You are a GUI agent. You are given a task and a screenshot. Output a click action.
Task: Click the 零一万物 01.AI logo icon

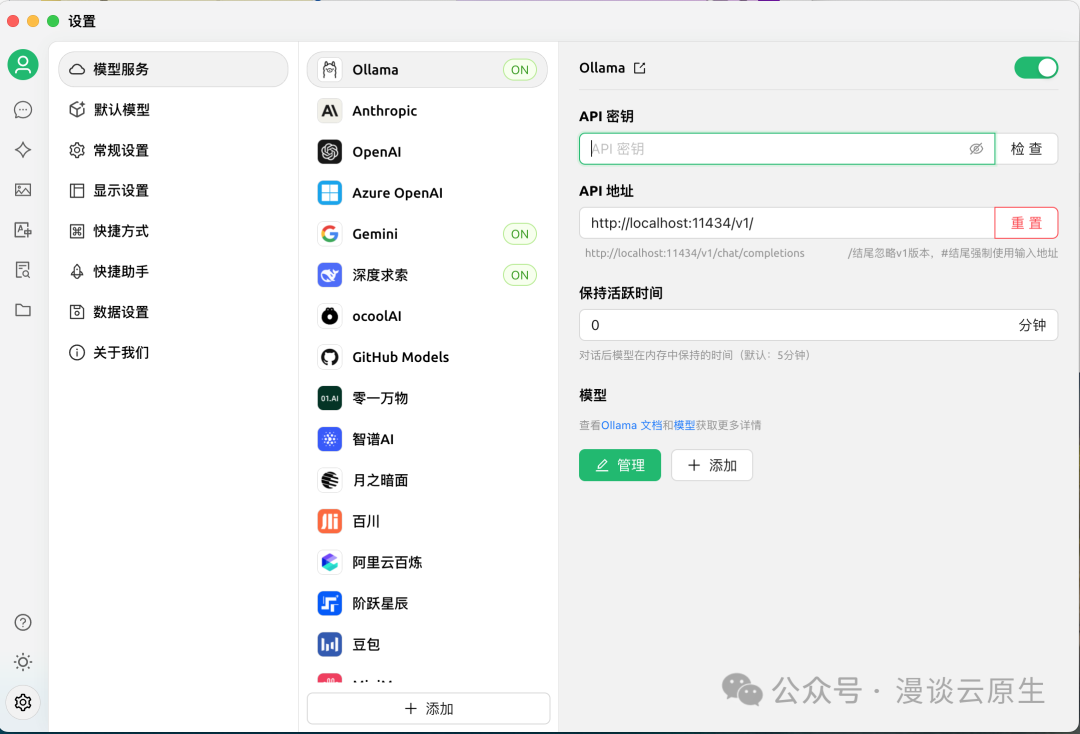click(330, 398)
